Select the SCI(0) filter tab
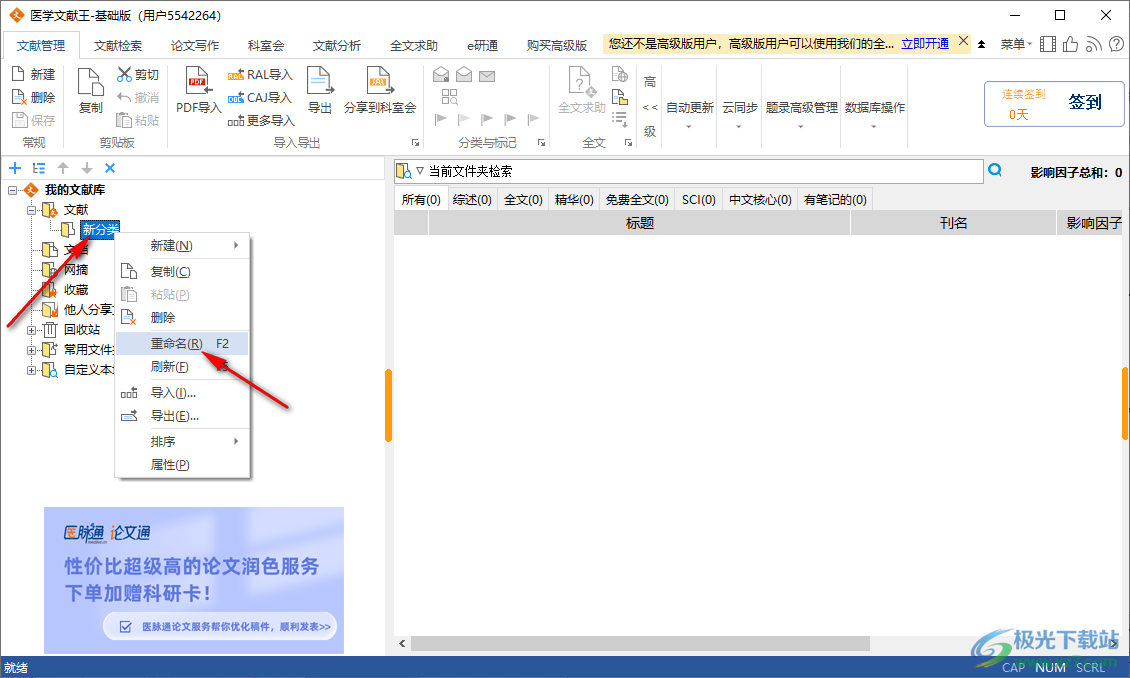The image size is (1130, 678). point(698,200)
